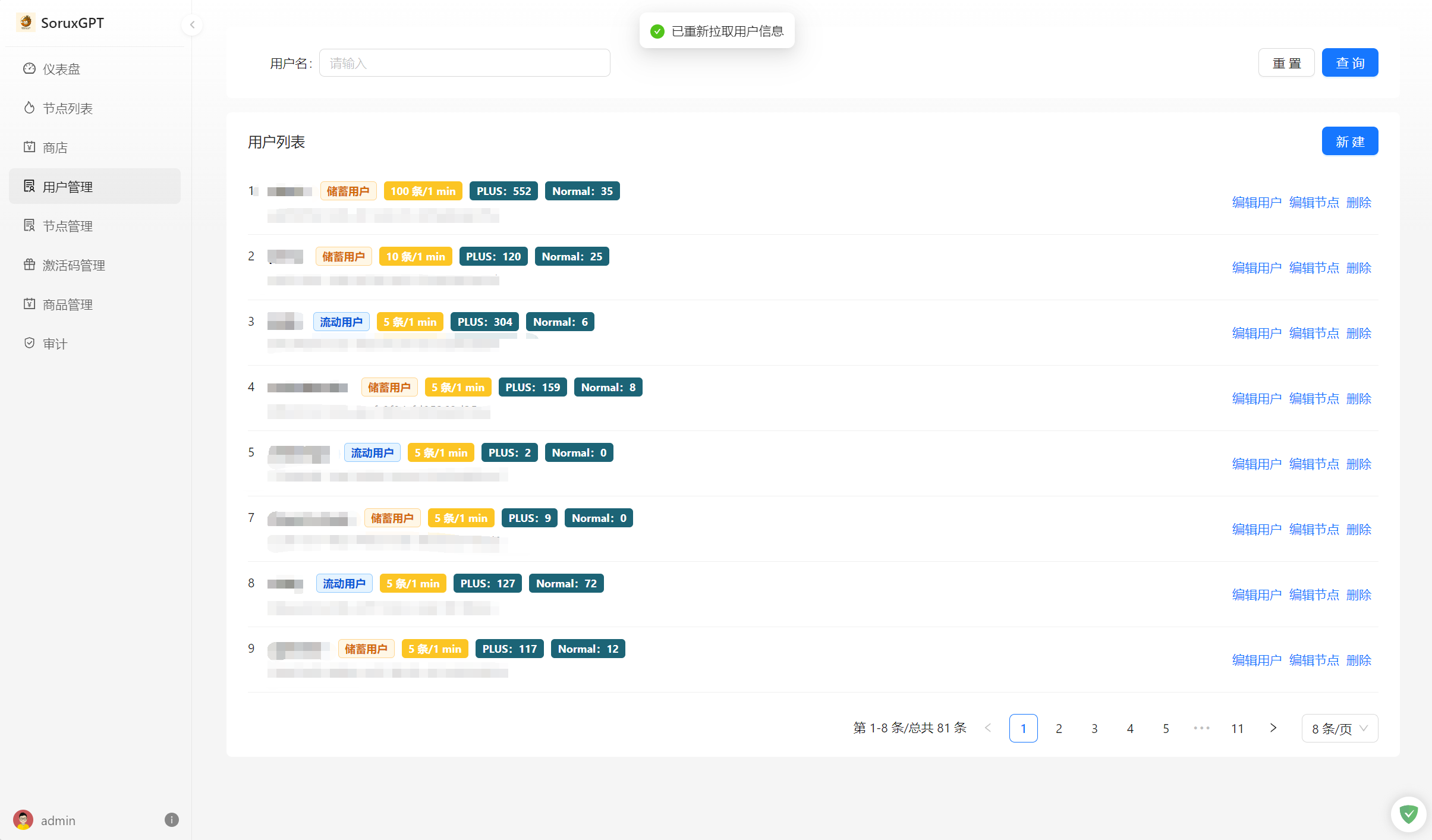Image resolution: width=1432 pixels, height=840 pixels.
Task: Go to the next page with the arrow
Action: (x=1273, y=728)
